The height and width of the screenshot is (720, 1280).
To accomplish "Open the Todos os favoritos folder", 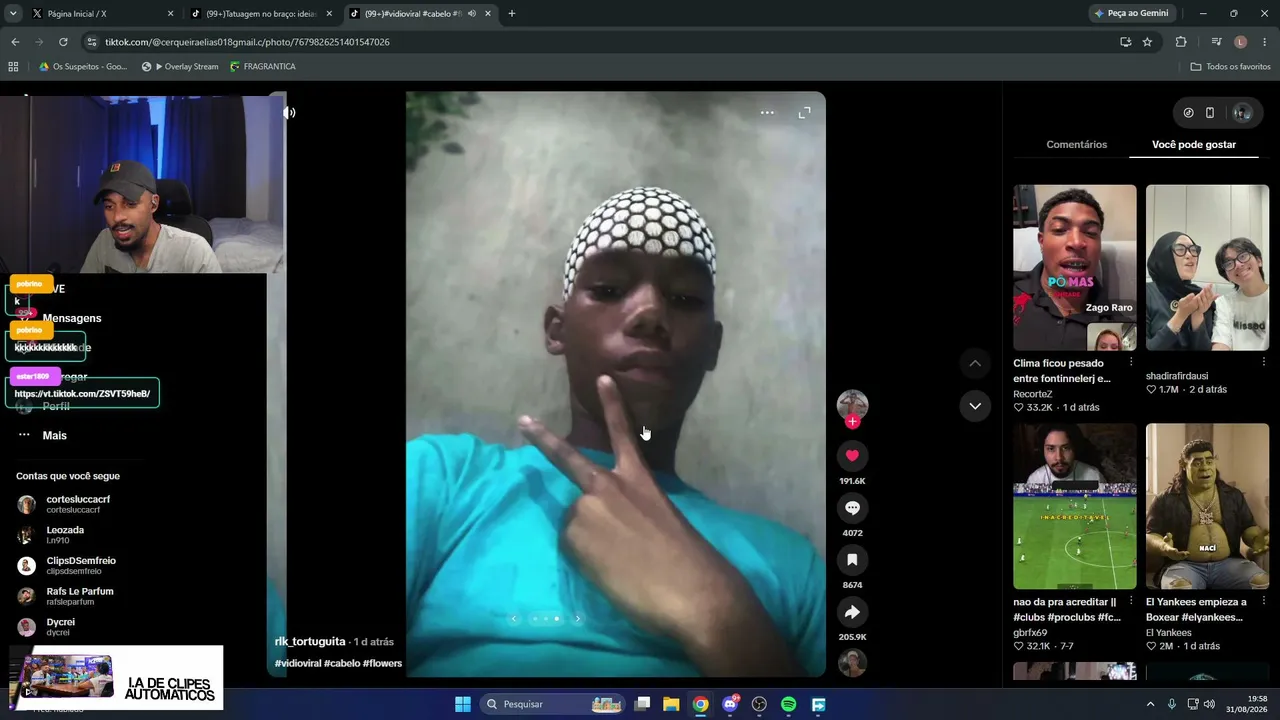I will point(1230,67).
